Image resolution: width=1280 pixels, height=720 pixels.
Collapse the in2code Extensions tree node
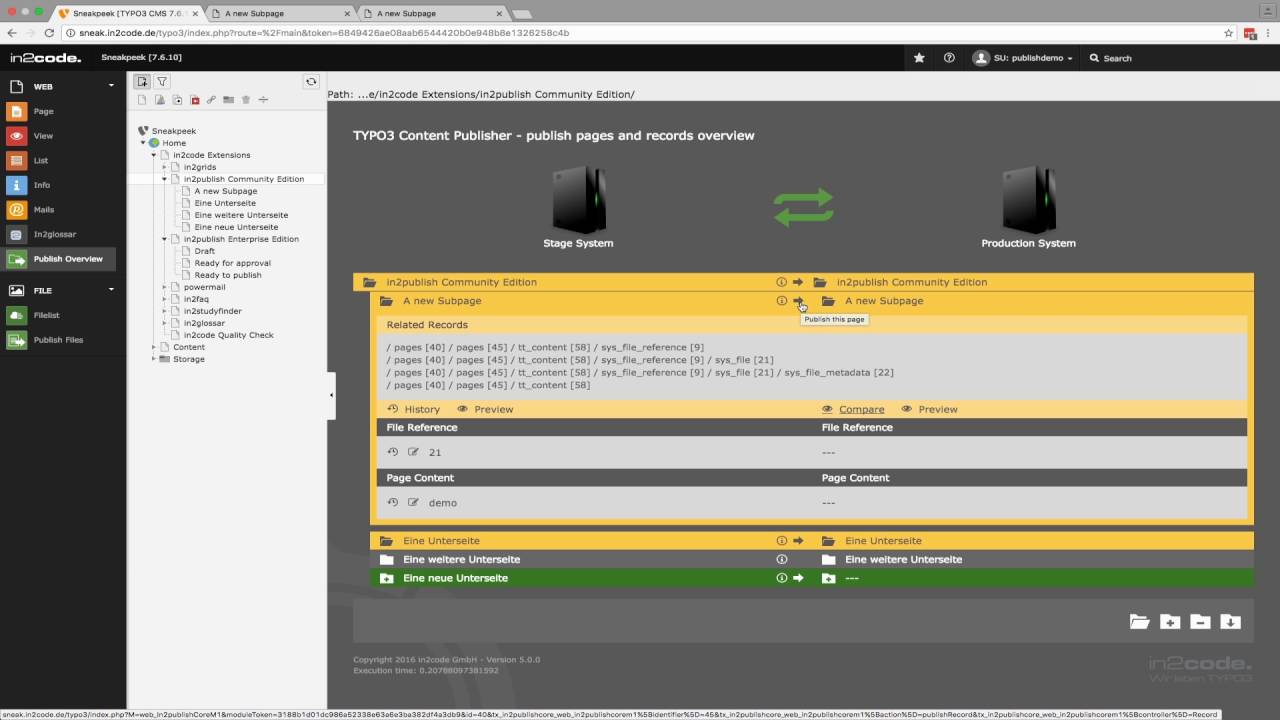[x=154, y=155]
